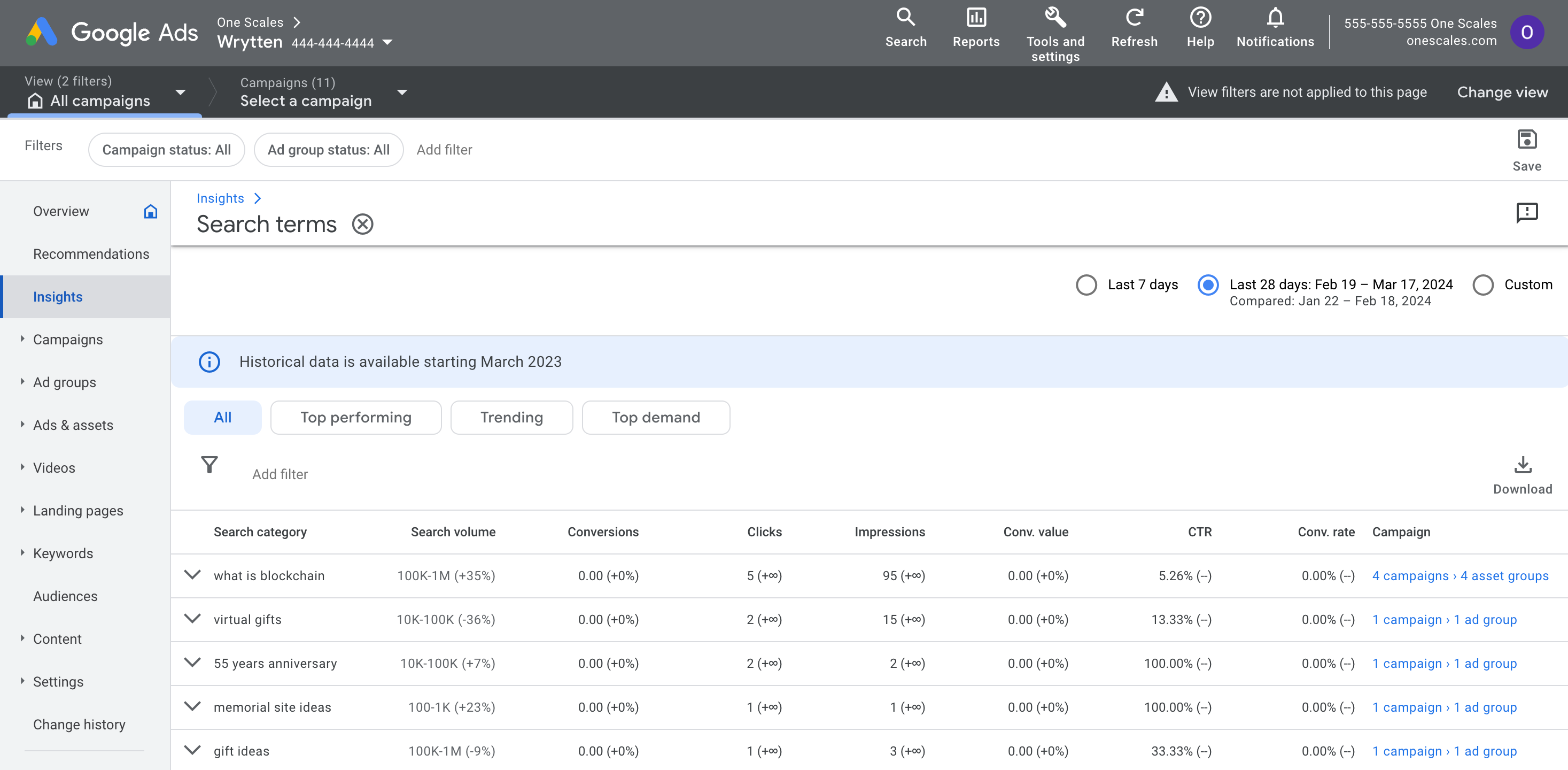Close Search terms with circled X icon
The image size is (1568, 770).
[363, 224]
